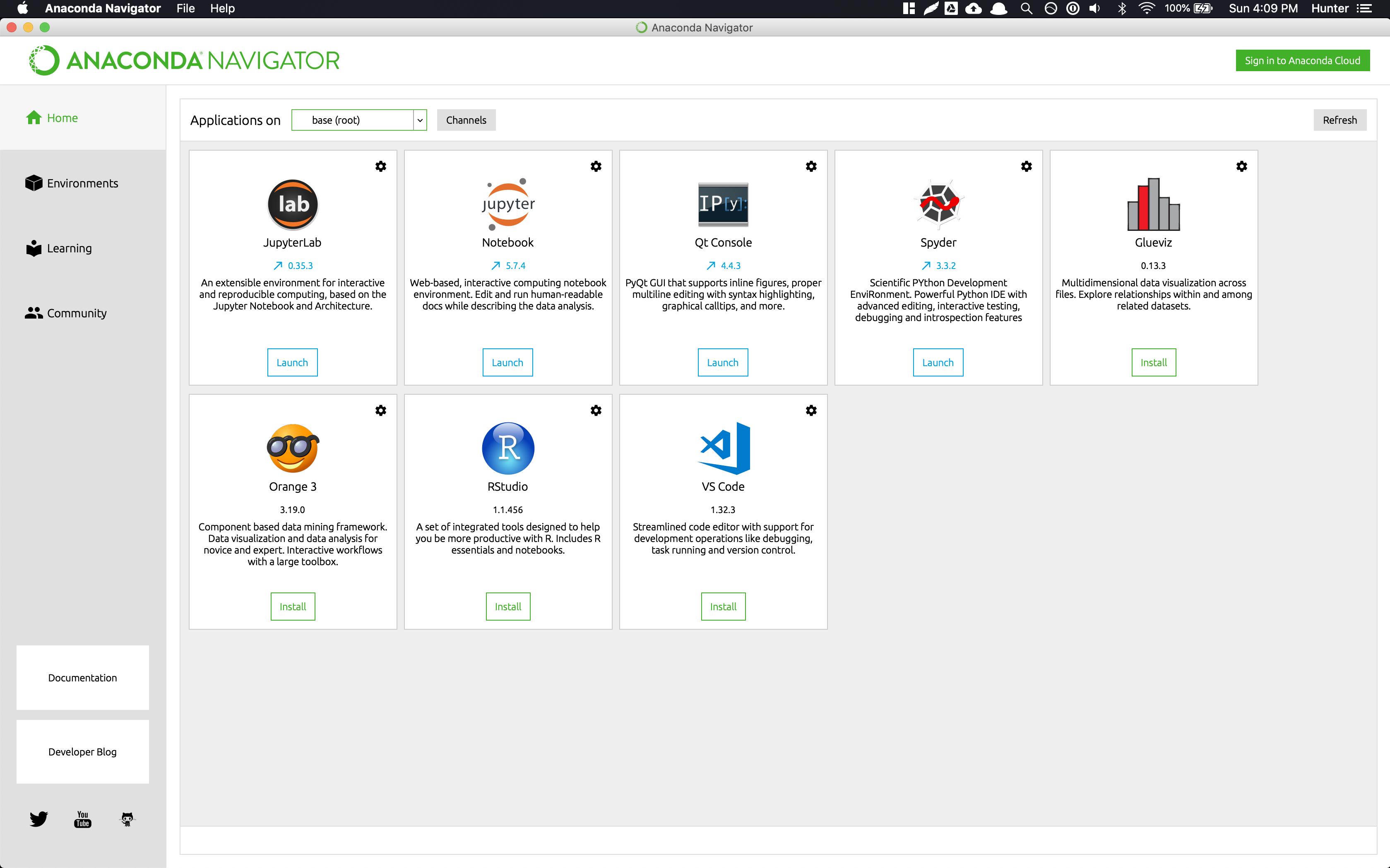1390x868 pixels.
Task: Open the Environments section
Action: pyautogui.click(x=83, y=183)
